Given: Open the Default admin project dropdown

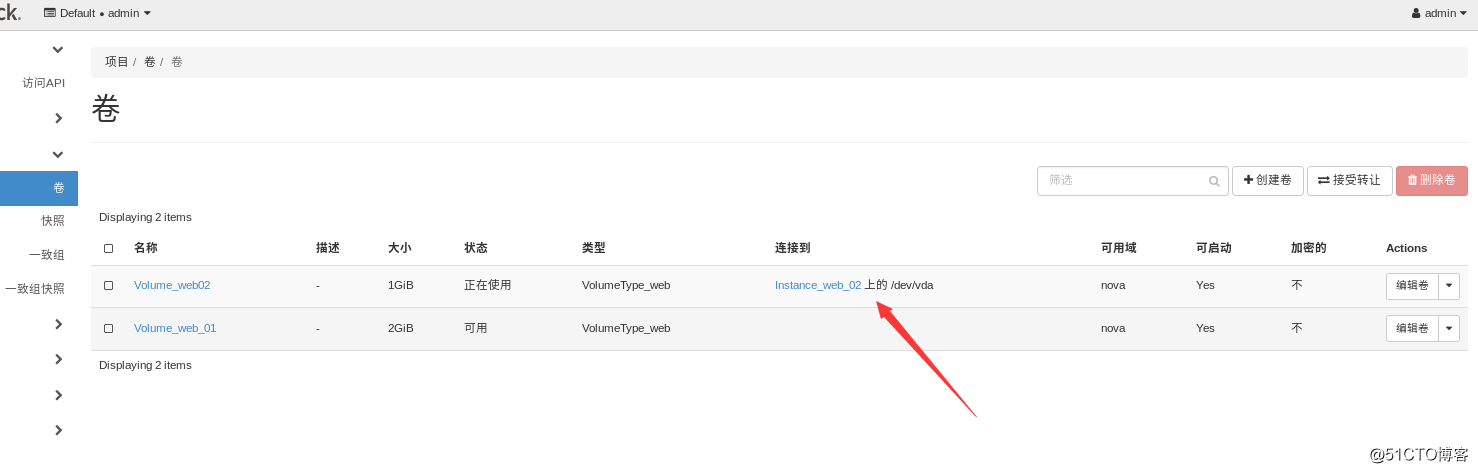Looking at the screenshot, I should pyautogui.click(x=97, y=13).
